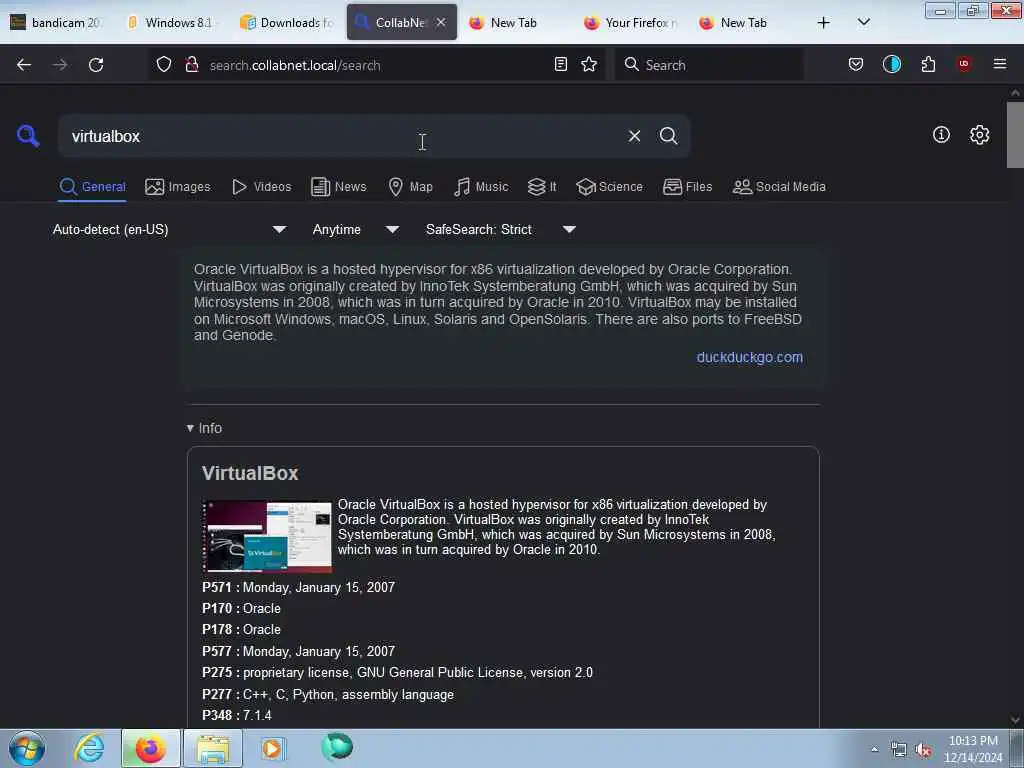Click the site security padlock icon
The width and height of the screenshot is (1024, 768).
(x=191, y=64)
